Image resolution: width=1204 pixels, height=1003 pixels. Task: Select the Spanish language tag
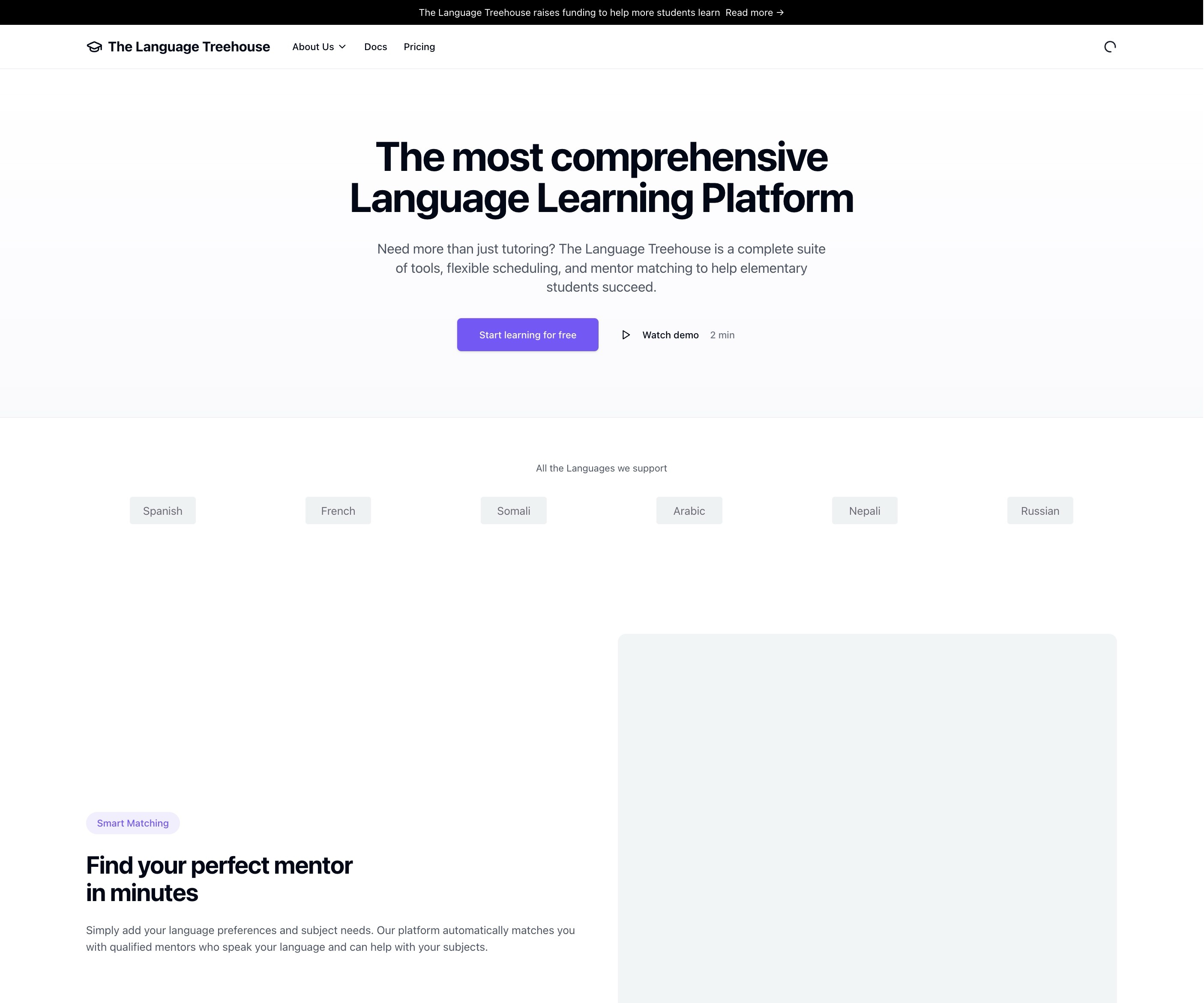pos(163,510)
